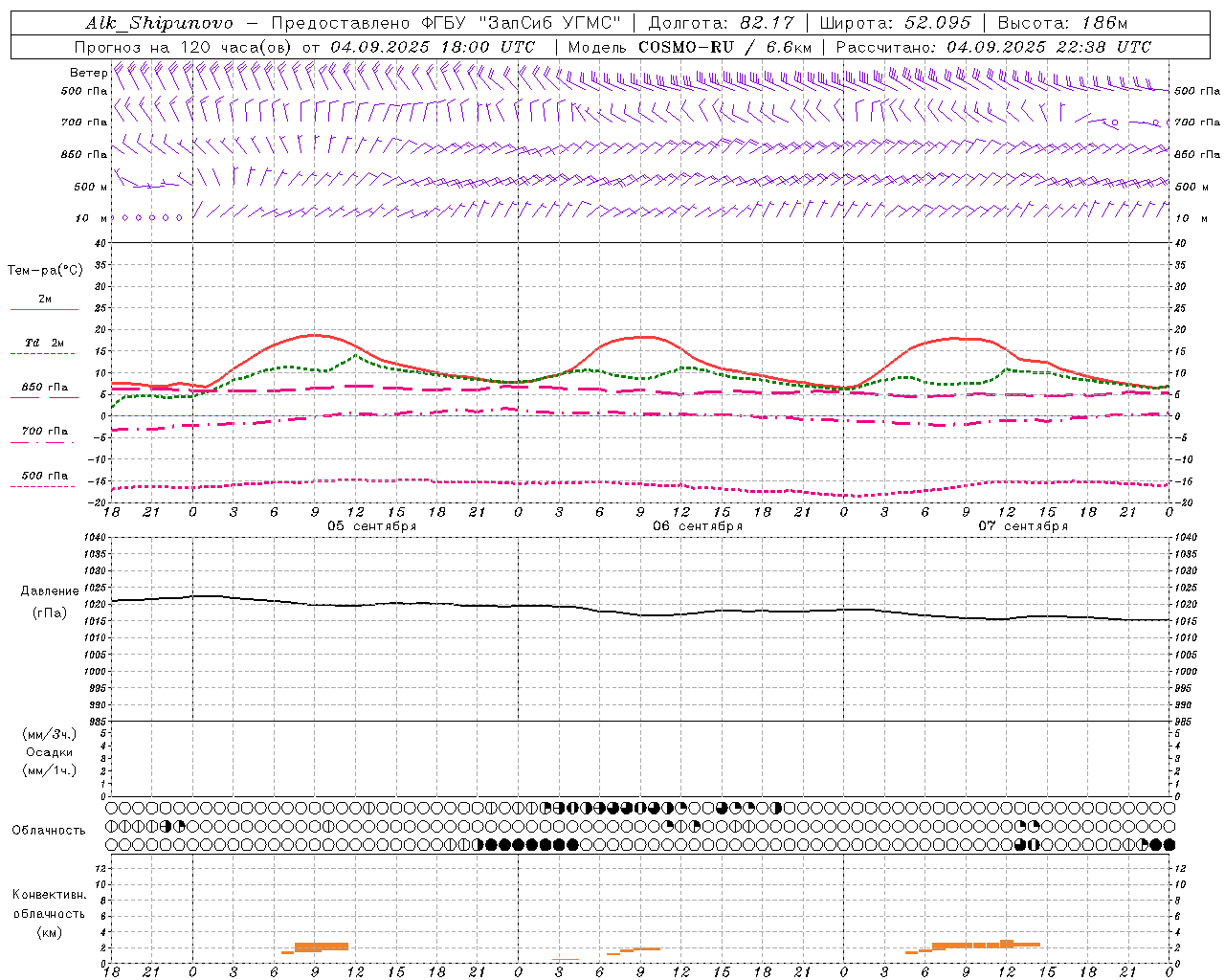Click the Td 2м legend entry

coord(44,343)
